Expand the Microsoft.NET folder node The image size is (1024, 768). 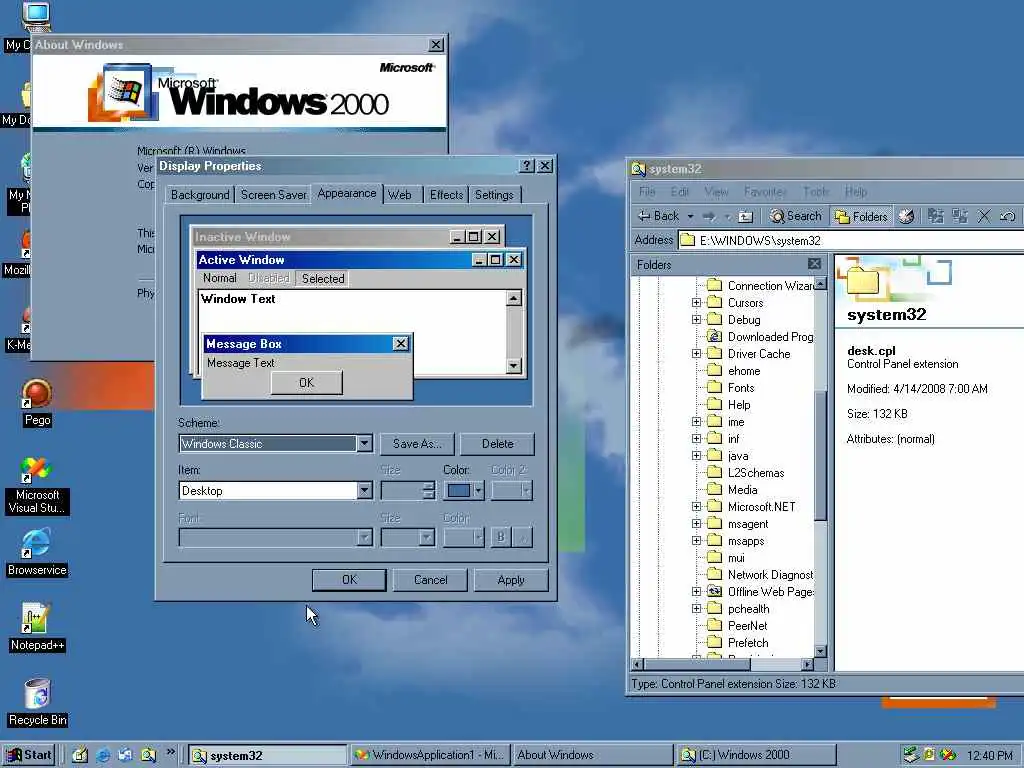696,507
